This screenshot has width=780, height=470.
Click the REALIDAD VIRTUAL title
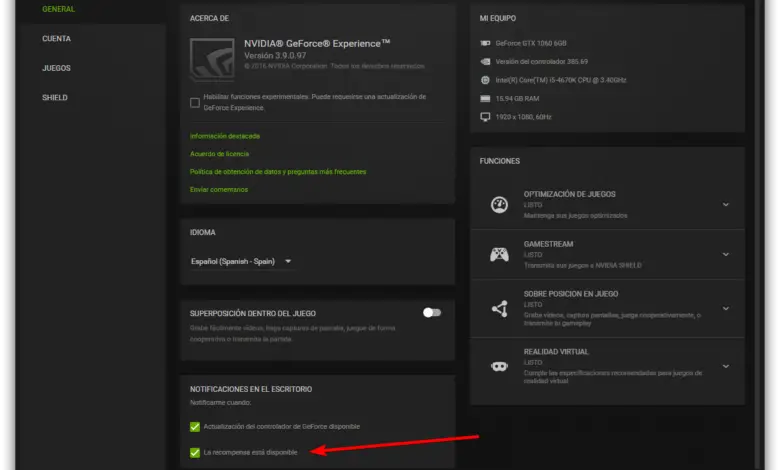[x=556, y=352]
